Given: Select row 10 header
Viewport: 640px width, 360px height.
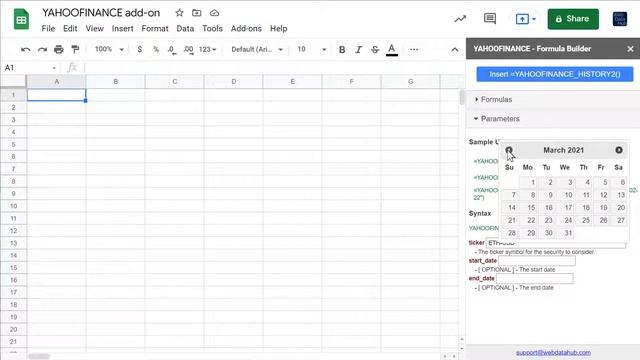Looking at the screenshot, I should pyautogui.click(x=13, y=206).
